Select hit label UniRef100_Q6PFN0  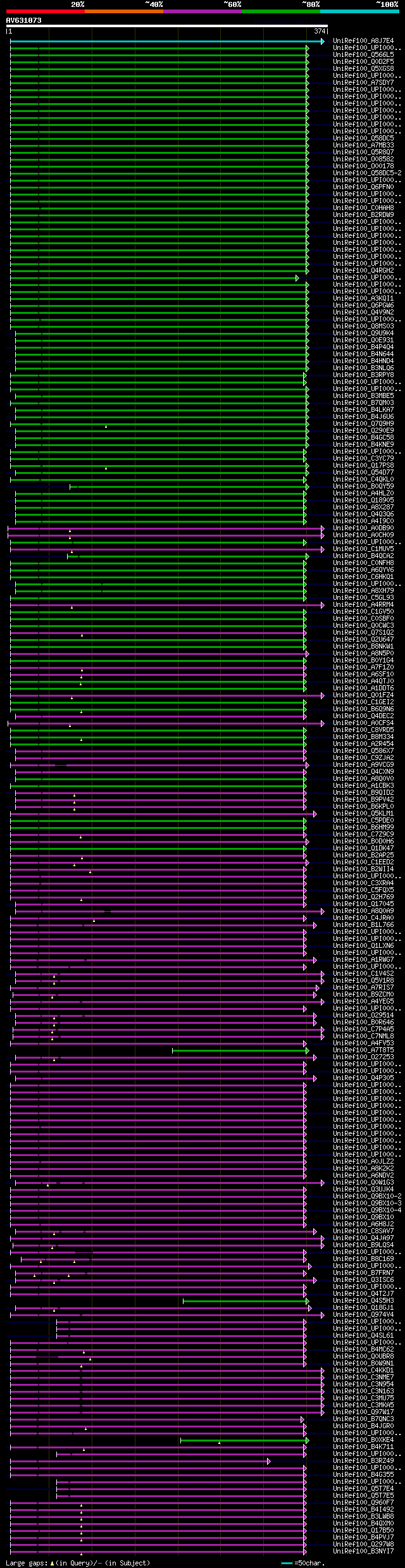(363, 187)
